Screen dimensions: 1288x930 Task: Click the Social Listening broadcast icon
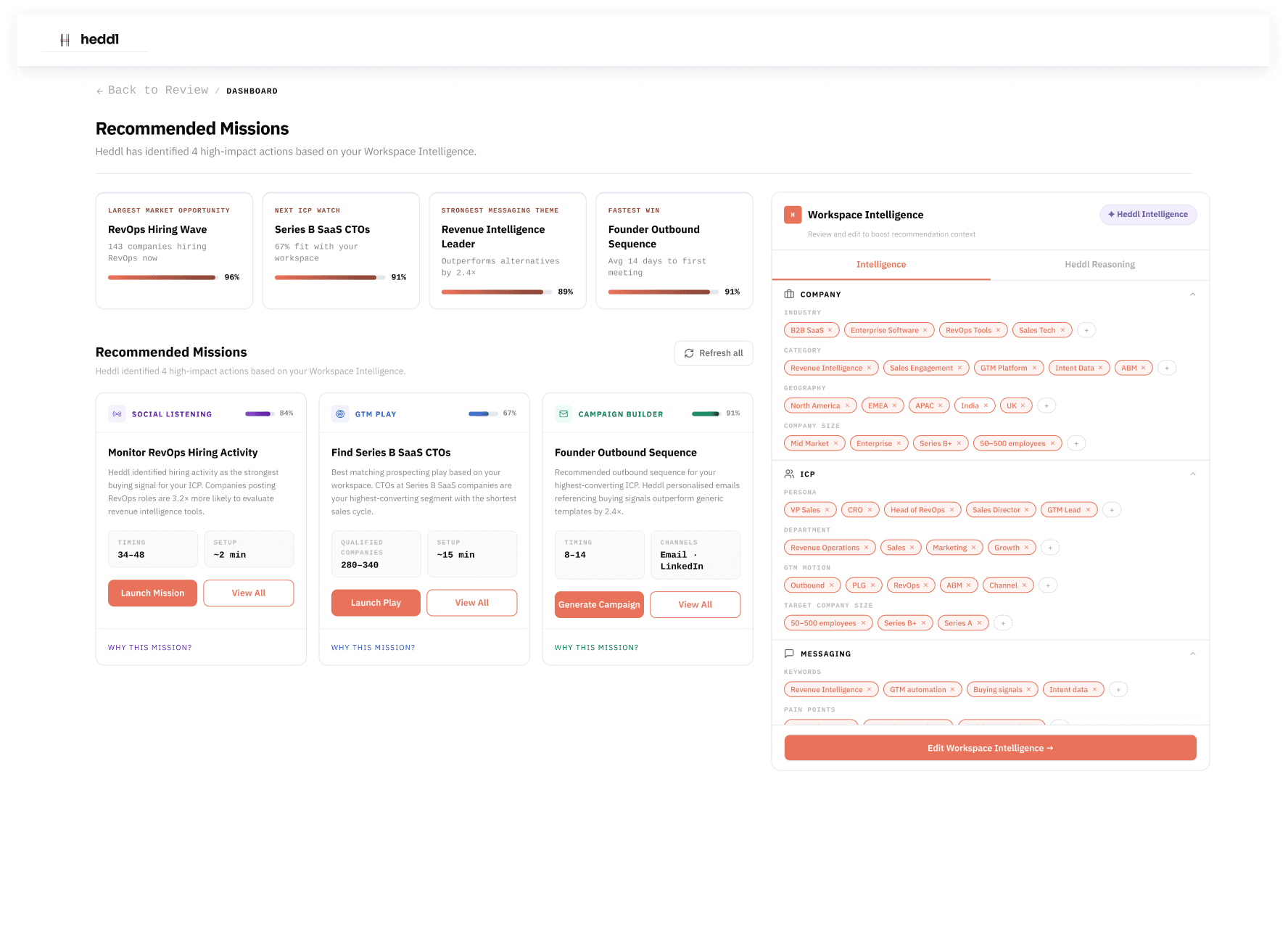[x=117, y=414]
